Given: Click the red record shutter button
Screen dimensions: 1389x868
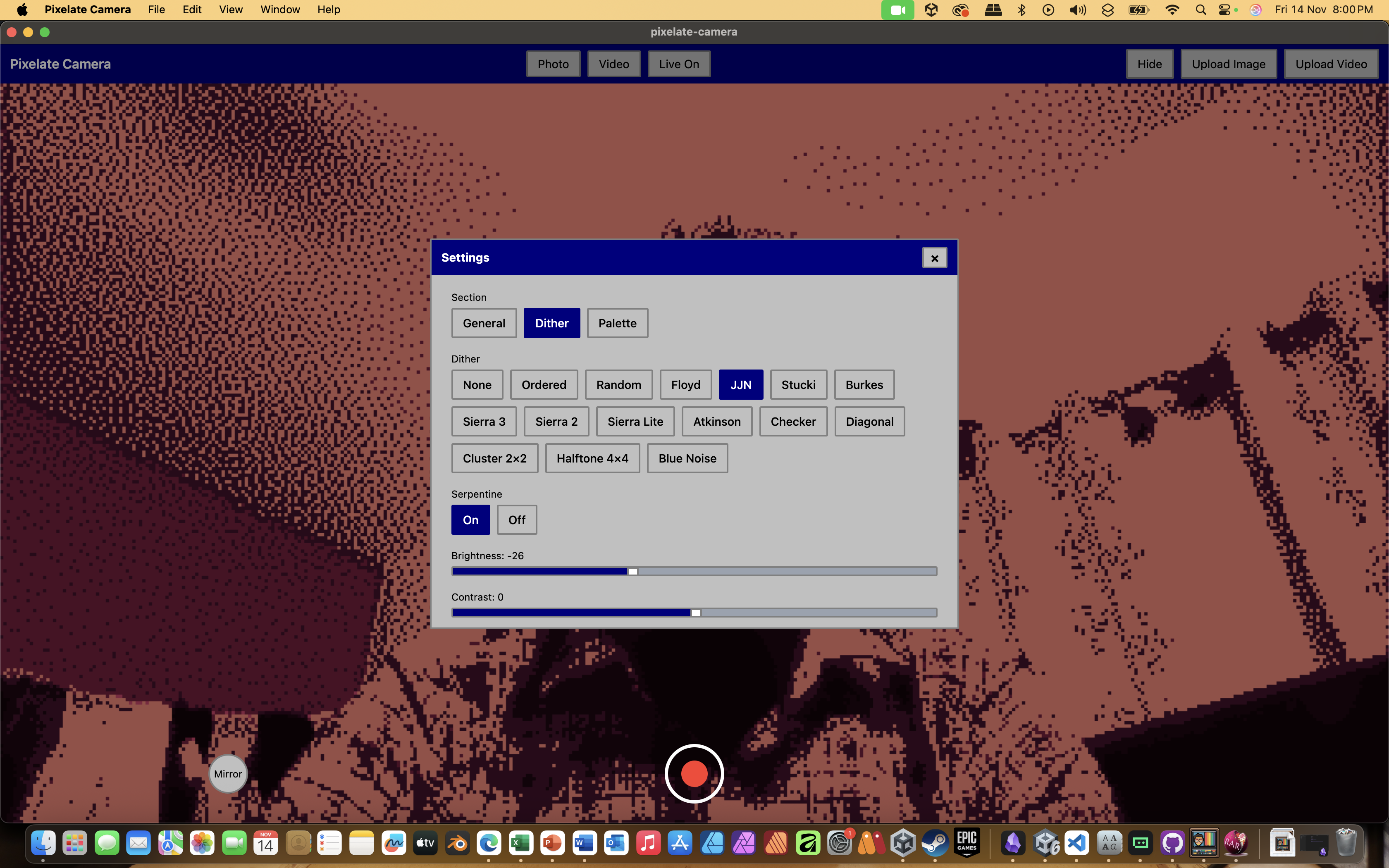Looking at the screenshot, I should pos(694,773).
